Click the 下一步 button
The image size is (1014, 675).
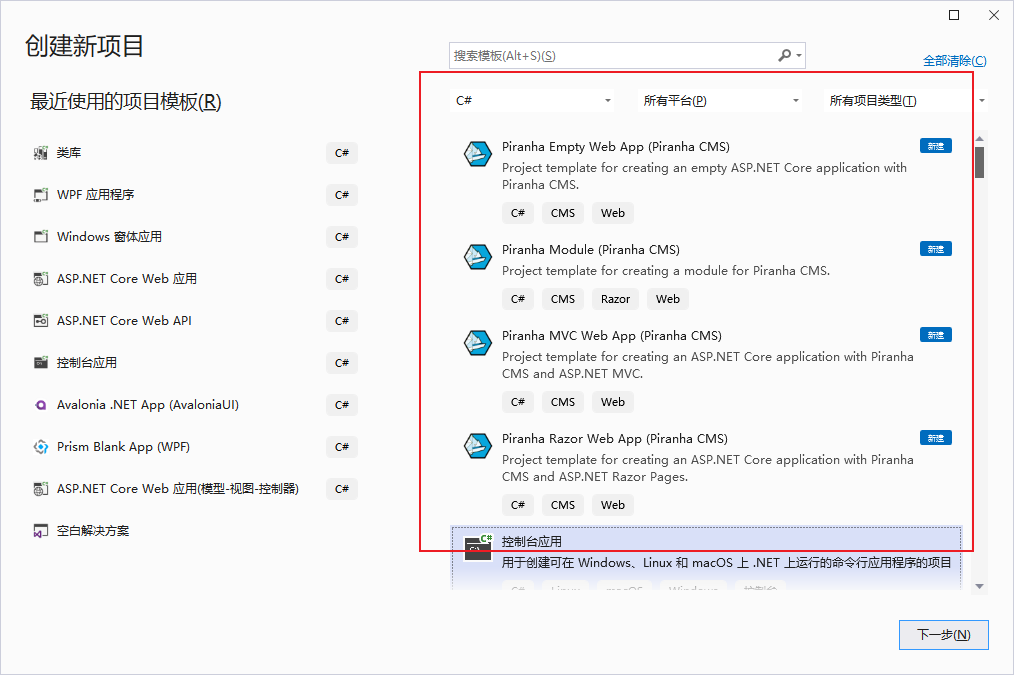click(944, 635)
